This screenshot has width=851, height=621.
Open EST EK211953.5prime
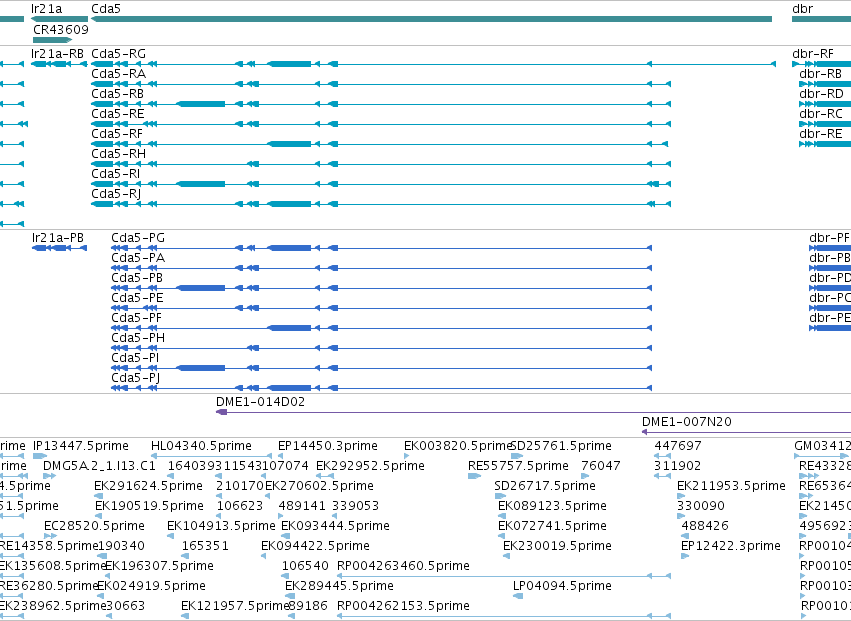(731, 486)
